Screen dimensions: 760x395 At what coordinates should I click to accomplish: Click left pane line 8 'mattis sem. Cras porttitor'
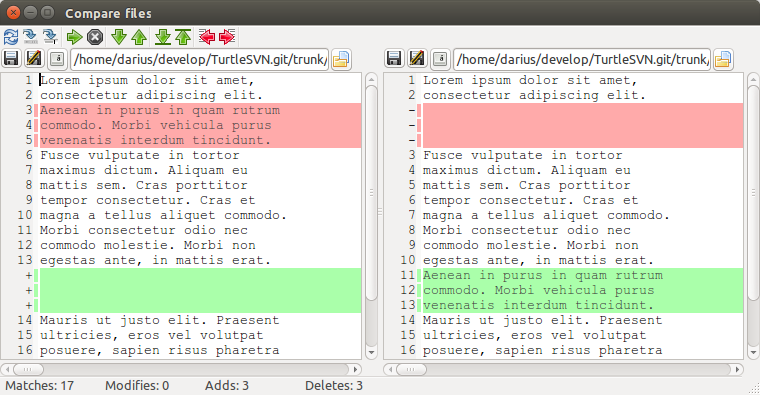tap(143, 185)
